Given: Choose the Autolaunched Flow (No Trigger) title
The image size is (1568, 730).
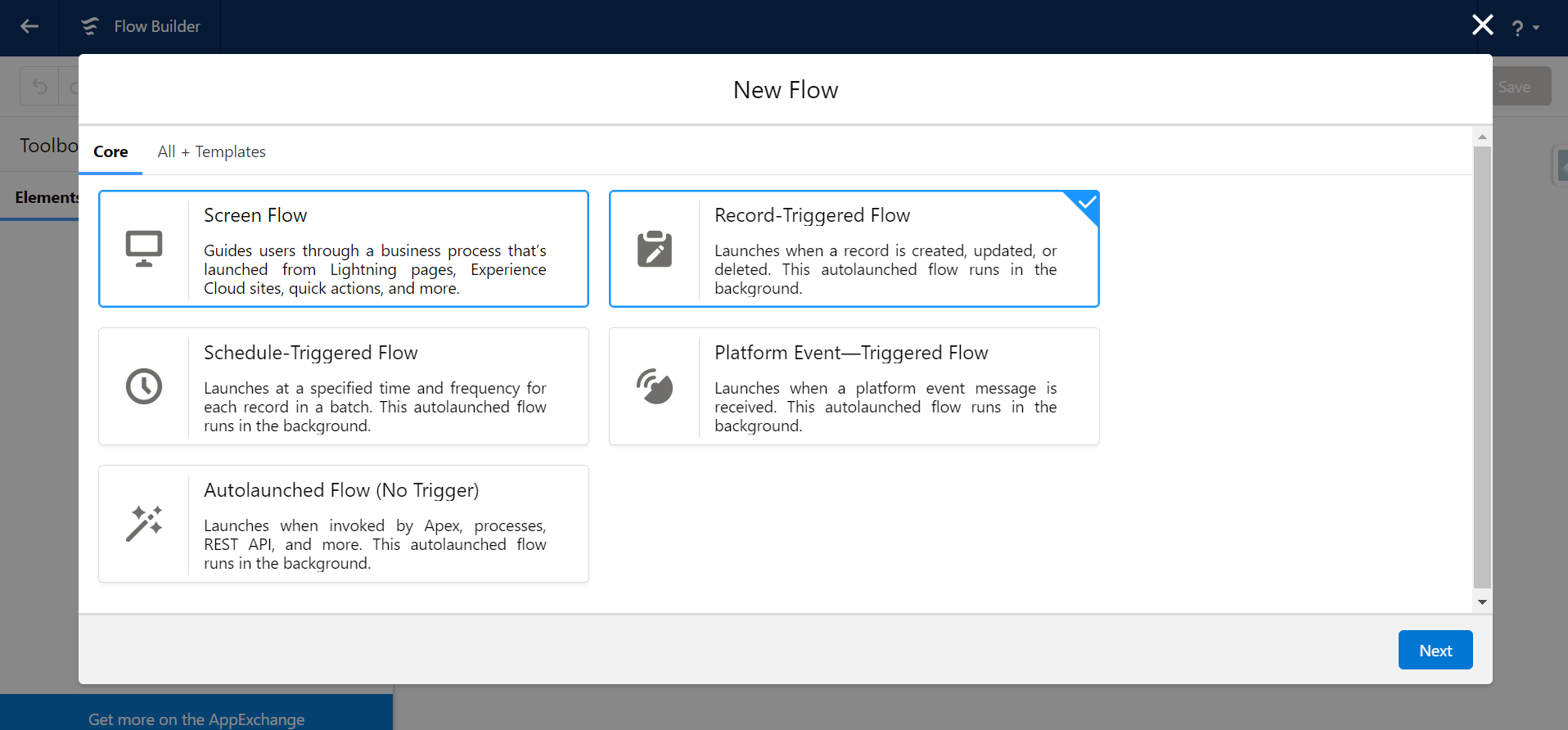Looking at the screenshot, I should click(x=341, y=490).
